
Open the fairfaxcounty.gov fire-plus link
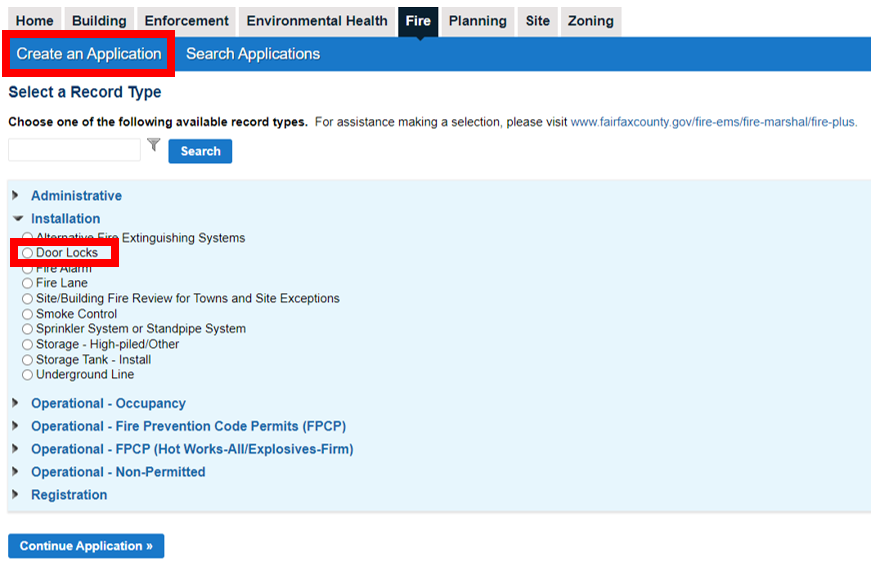pos(713,122)
